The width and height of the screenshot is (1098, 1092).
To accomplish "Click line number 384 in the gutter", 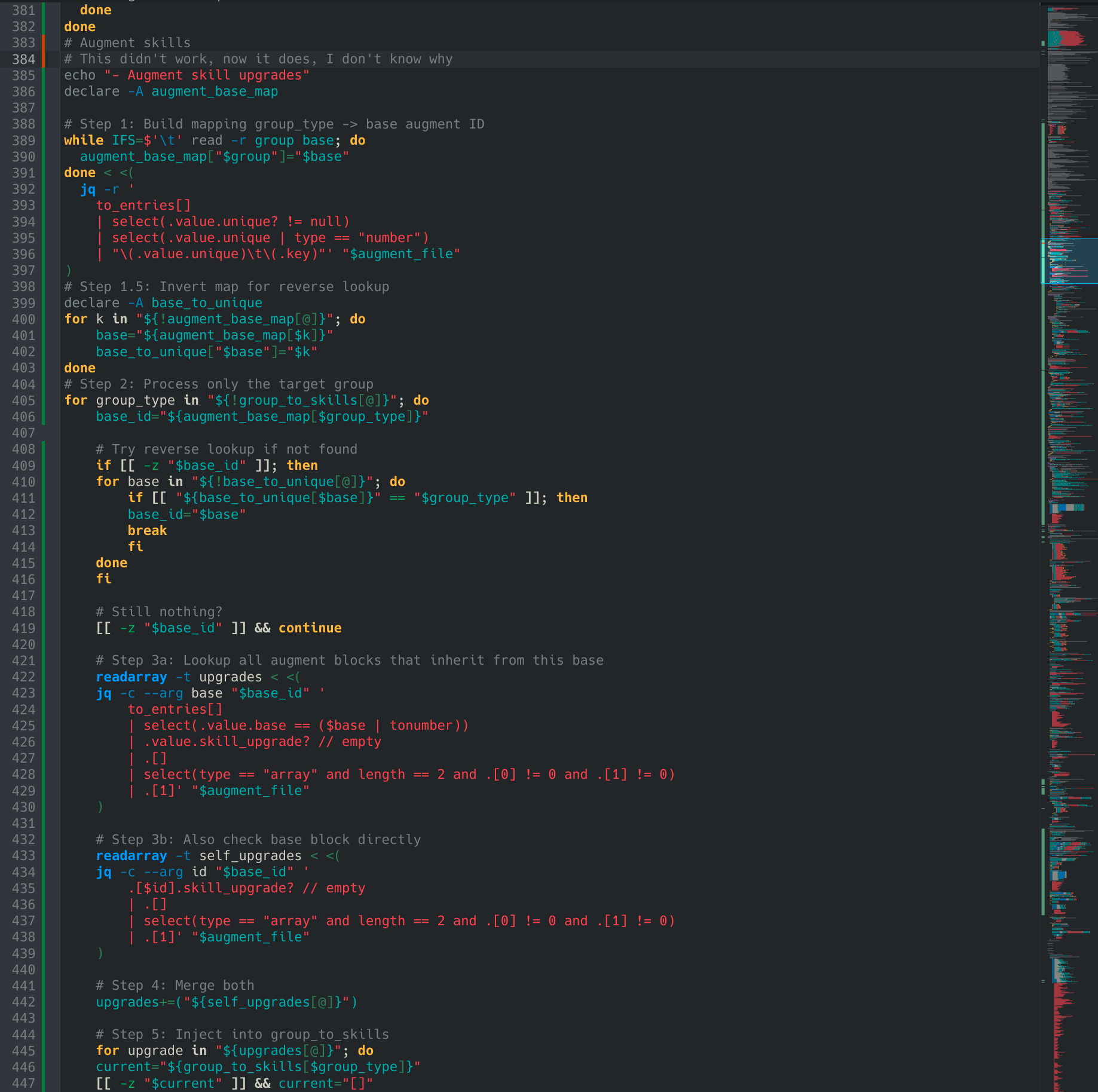I will coord(23,59).
